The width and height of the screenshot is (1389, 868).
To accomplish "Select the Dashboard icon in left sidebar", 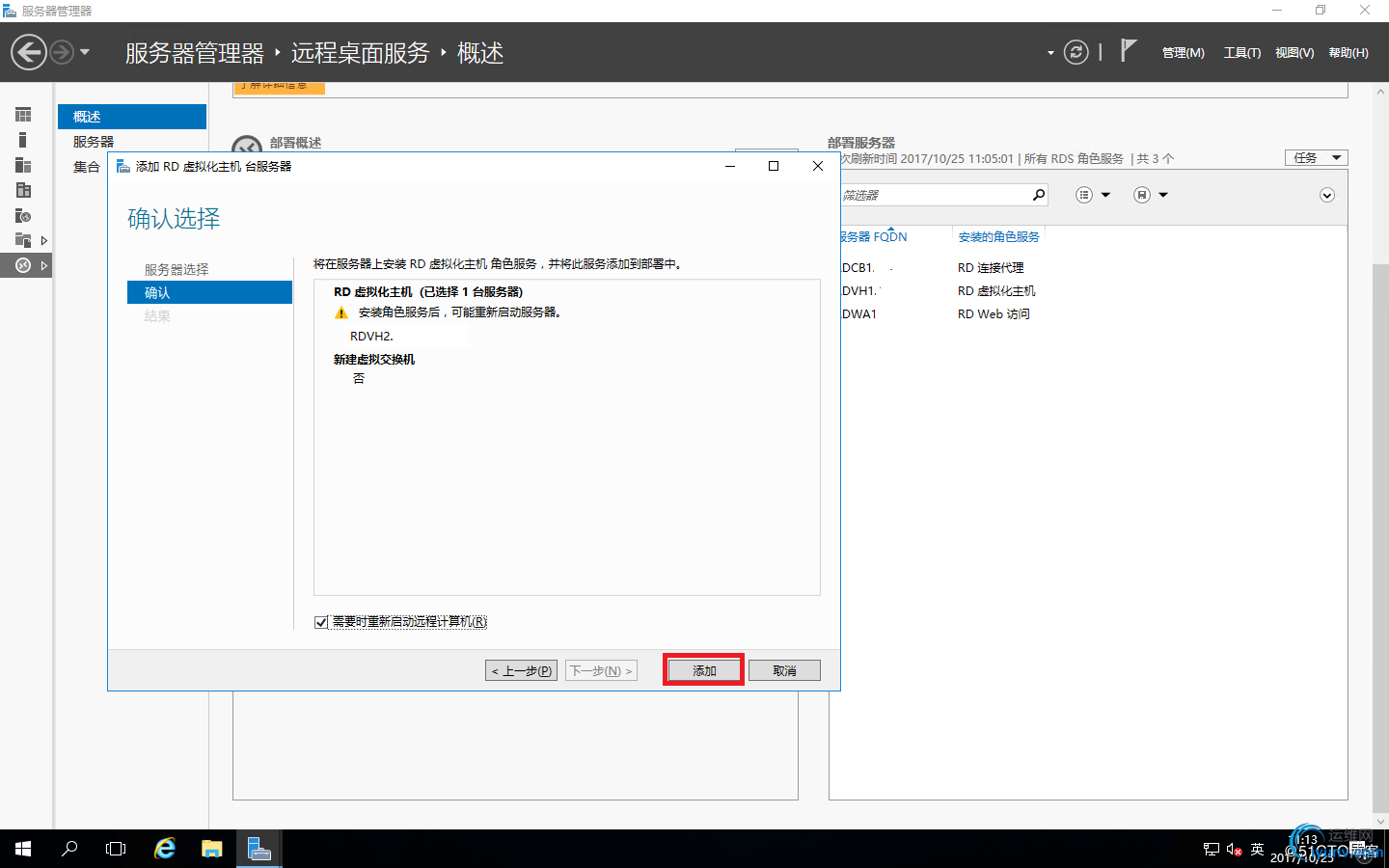I will [23, 115].
